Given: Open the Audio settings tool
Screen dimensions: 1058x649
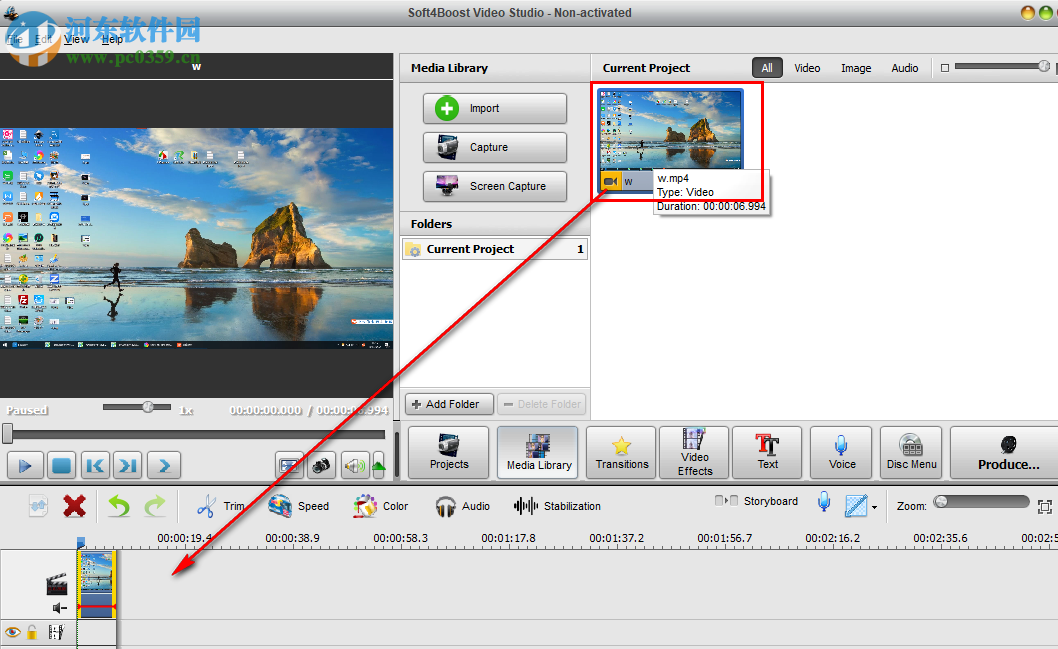Looking at the screenshot, I should 462,506.
